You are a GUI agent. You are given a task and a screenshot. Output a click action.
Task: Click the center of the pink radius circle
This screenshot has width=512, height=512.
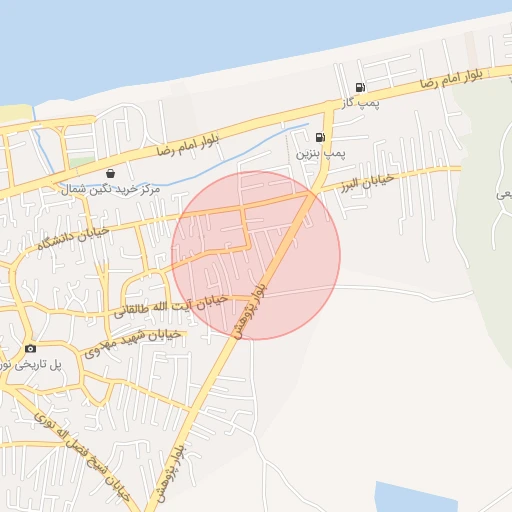pyautogui.click(x=256, y=255)
